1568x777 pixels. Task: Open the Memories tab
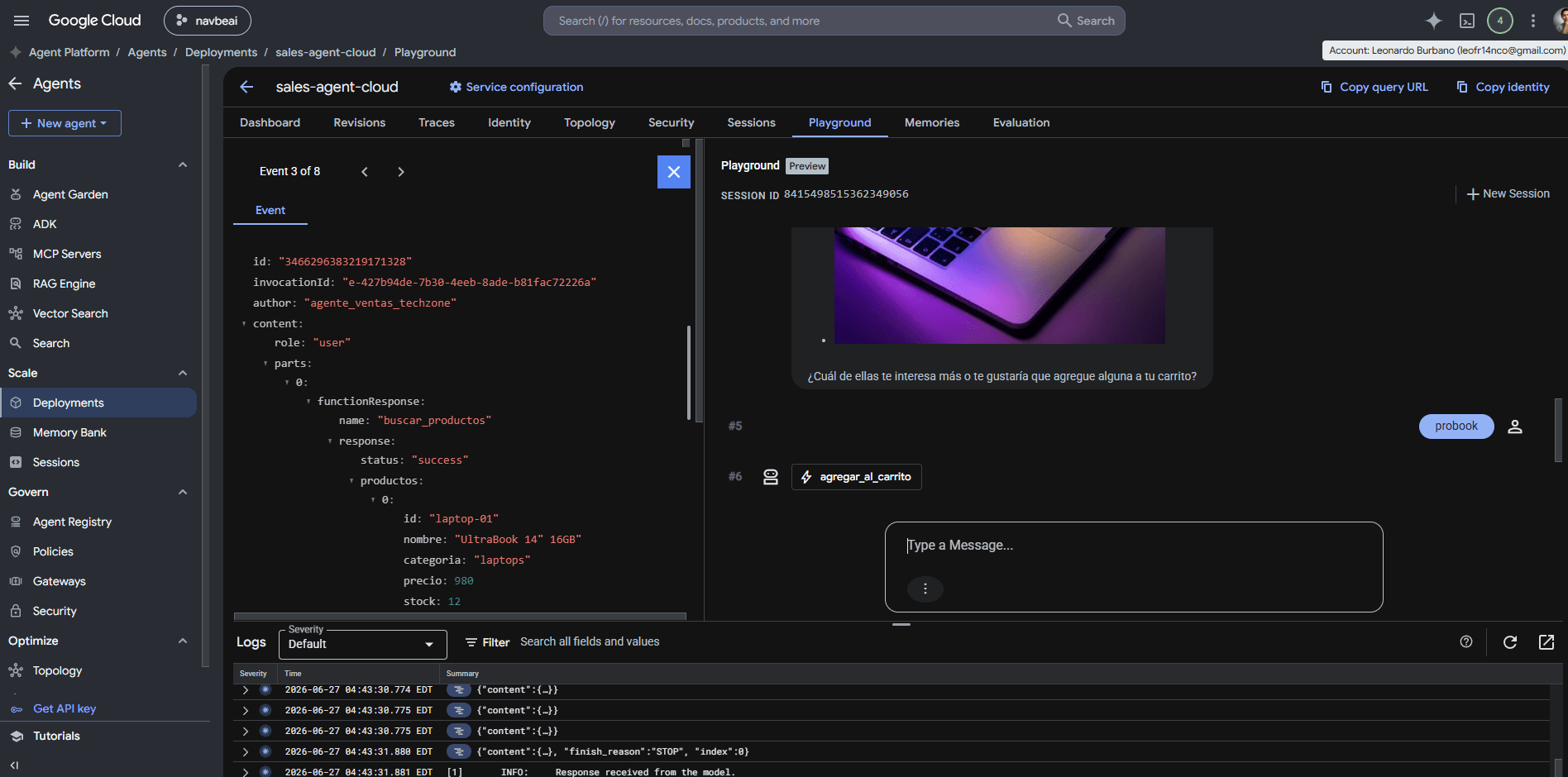[x=932, y=122]
